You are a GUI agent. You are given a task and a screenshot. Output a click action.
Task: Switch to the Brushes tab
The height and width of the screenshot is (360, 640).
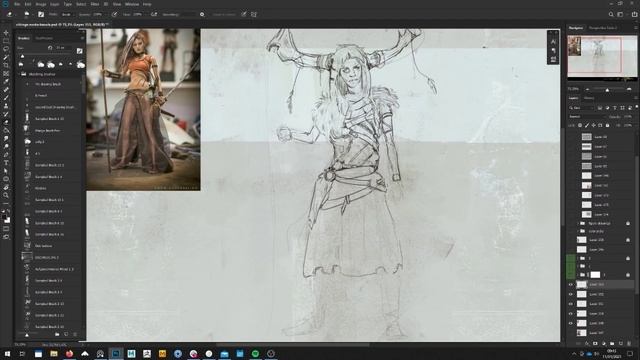click(24, 38)
